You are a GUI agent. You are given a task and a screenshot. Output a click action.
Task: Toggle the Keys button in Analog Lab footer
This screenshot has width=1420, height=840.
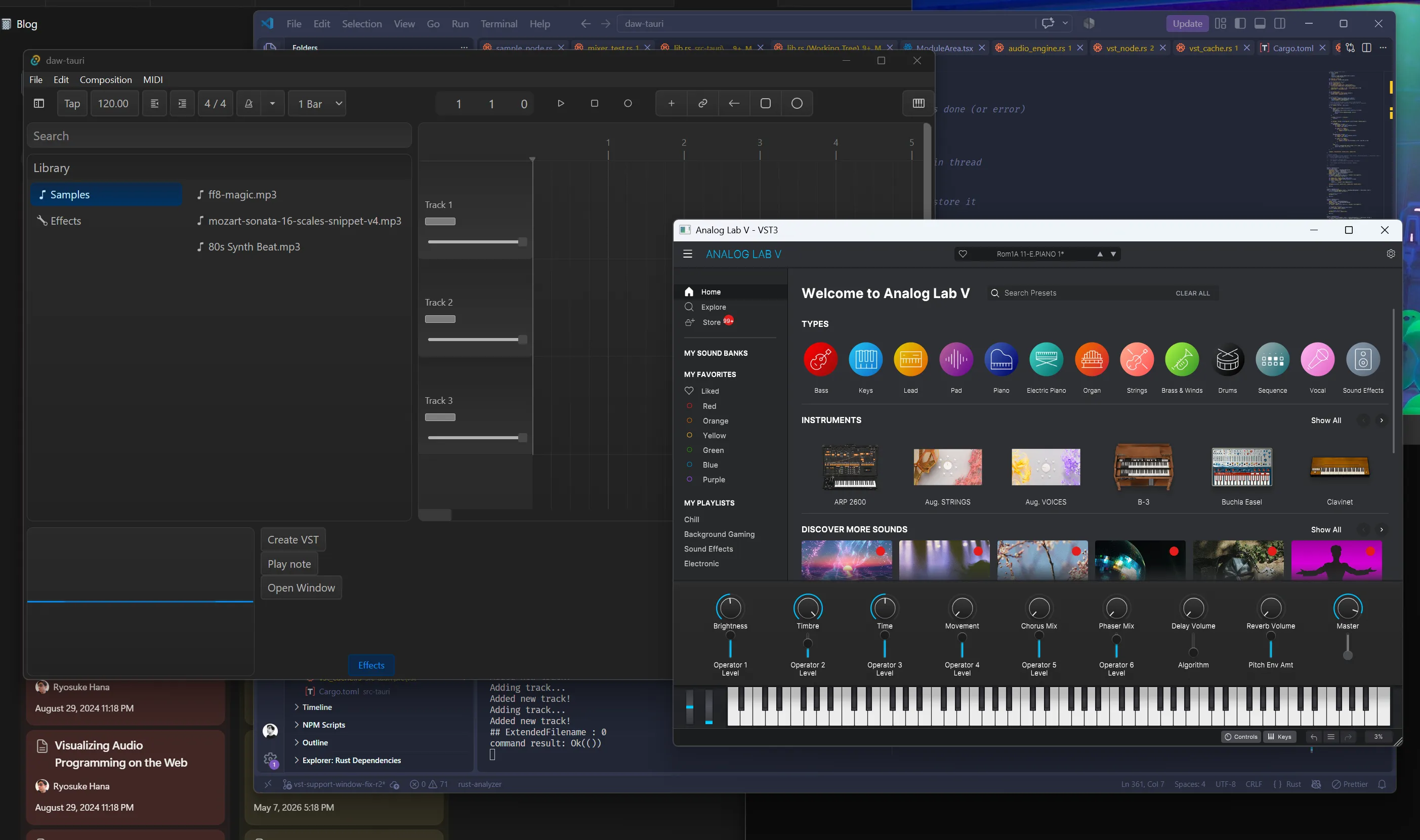click(1279, 736)
